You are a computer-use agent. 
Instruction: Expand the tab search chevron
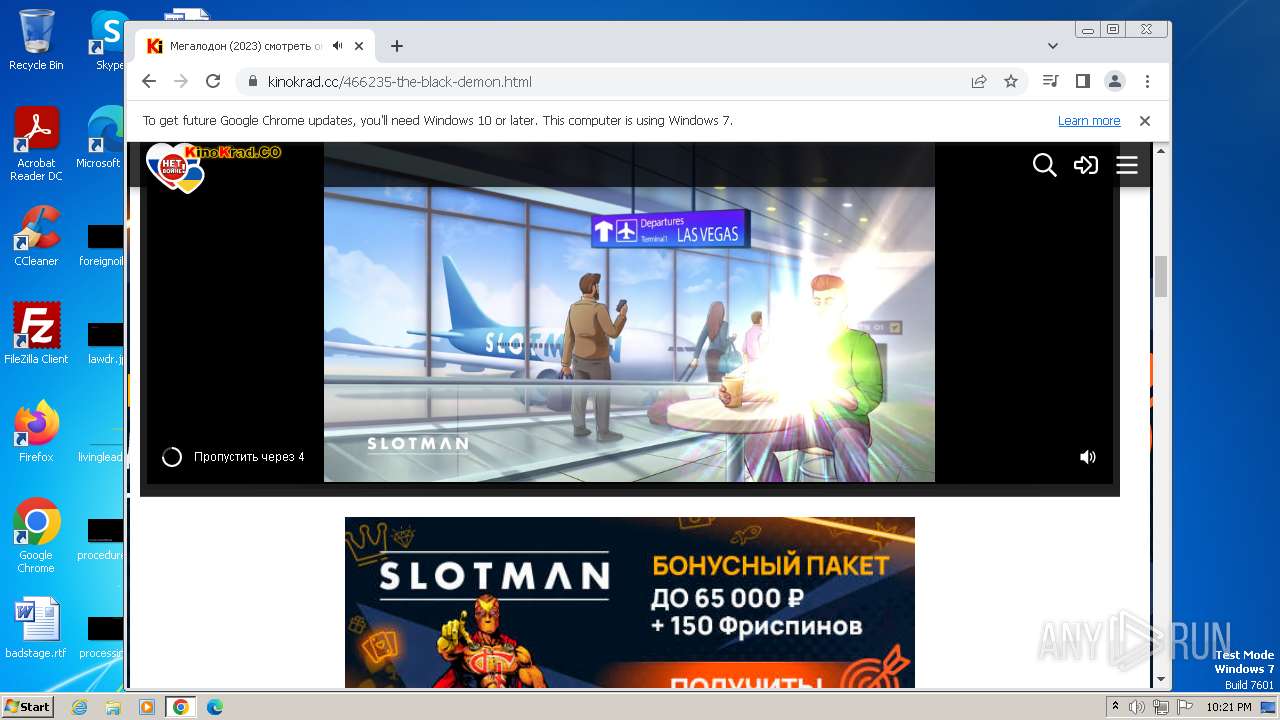1053,46
